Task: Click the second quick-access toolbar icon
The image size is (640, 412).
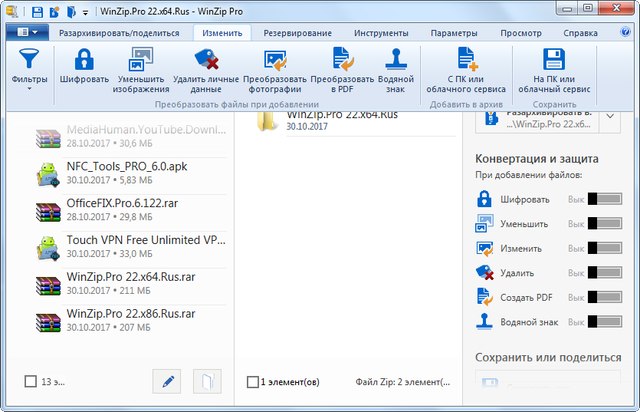Action: (54, 12)
